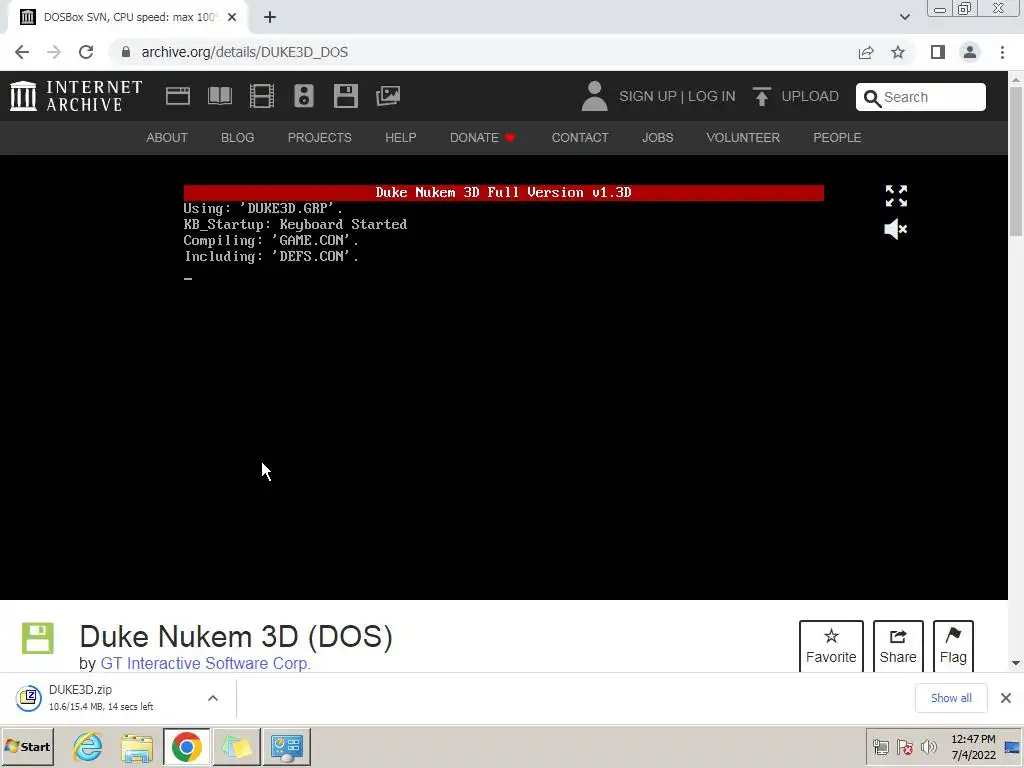Click the Favorite button
1024x768 pixels.
click(831, 646)
